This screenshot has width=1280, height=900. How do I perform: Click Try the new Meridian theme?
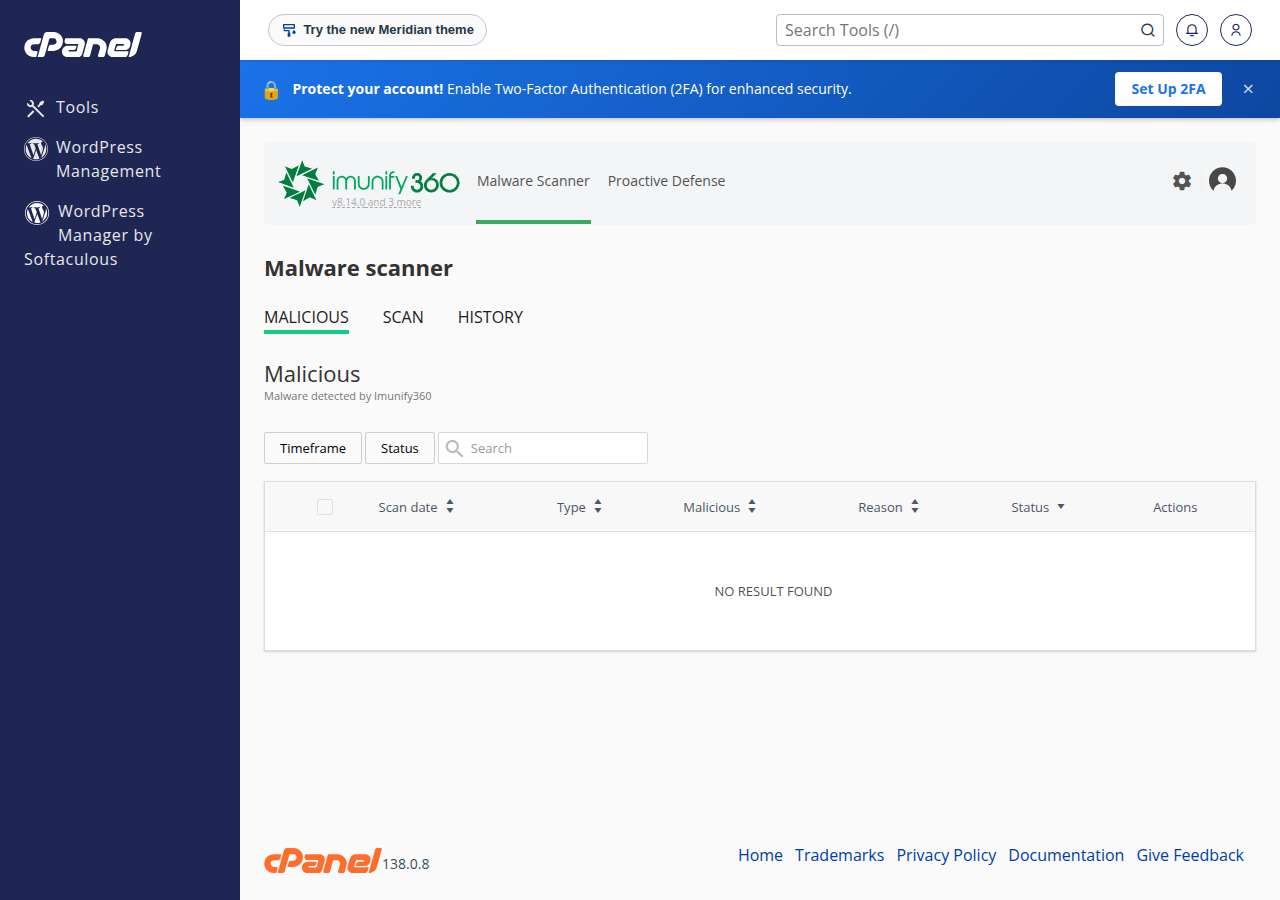click(378, 30)
